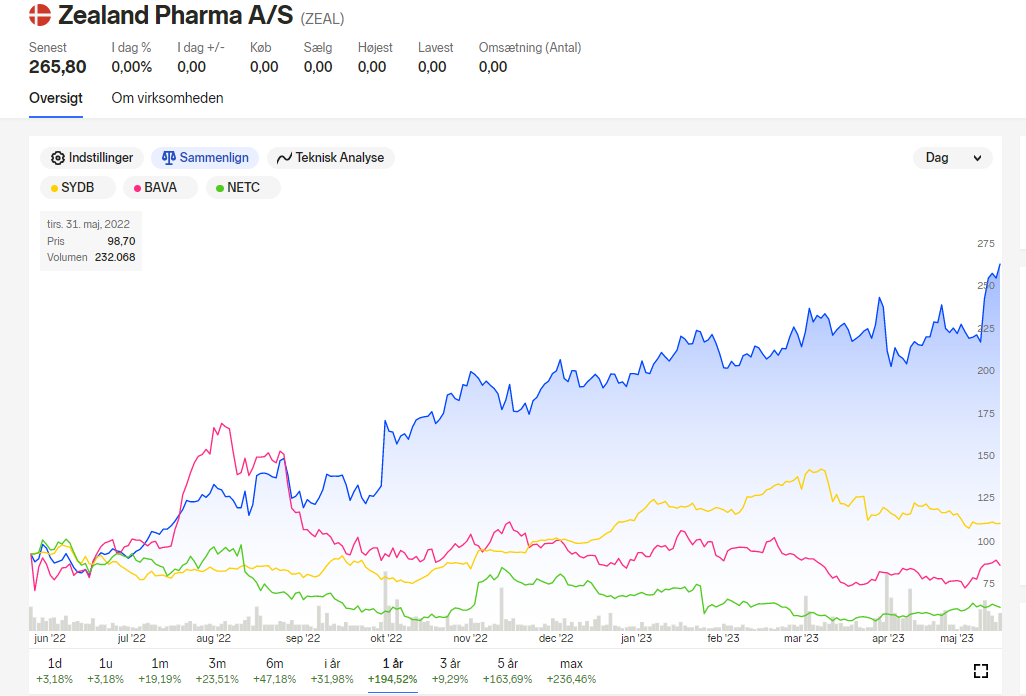The width and height of the screenshot is (1026, 696).
Task: Select the 1u time range
Action: pos(105,671)
